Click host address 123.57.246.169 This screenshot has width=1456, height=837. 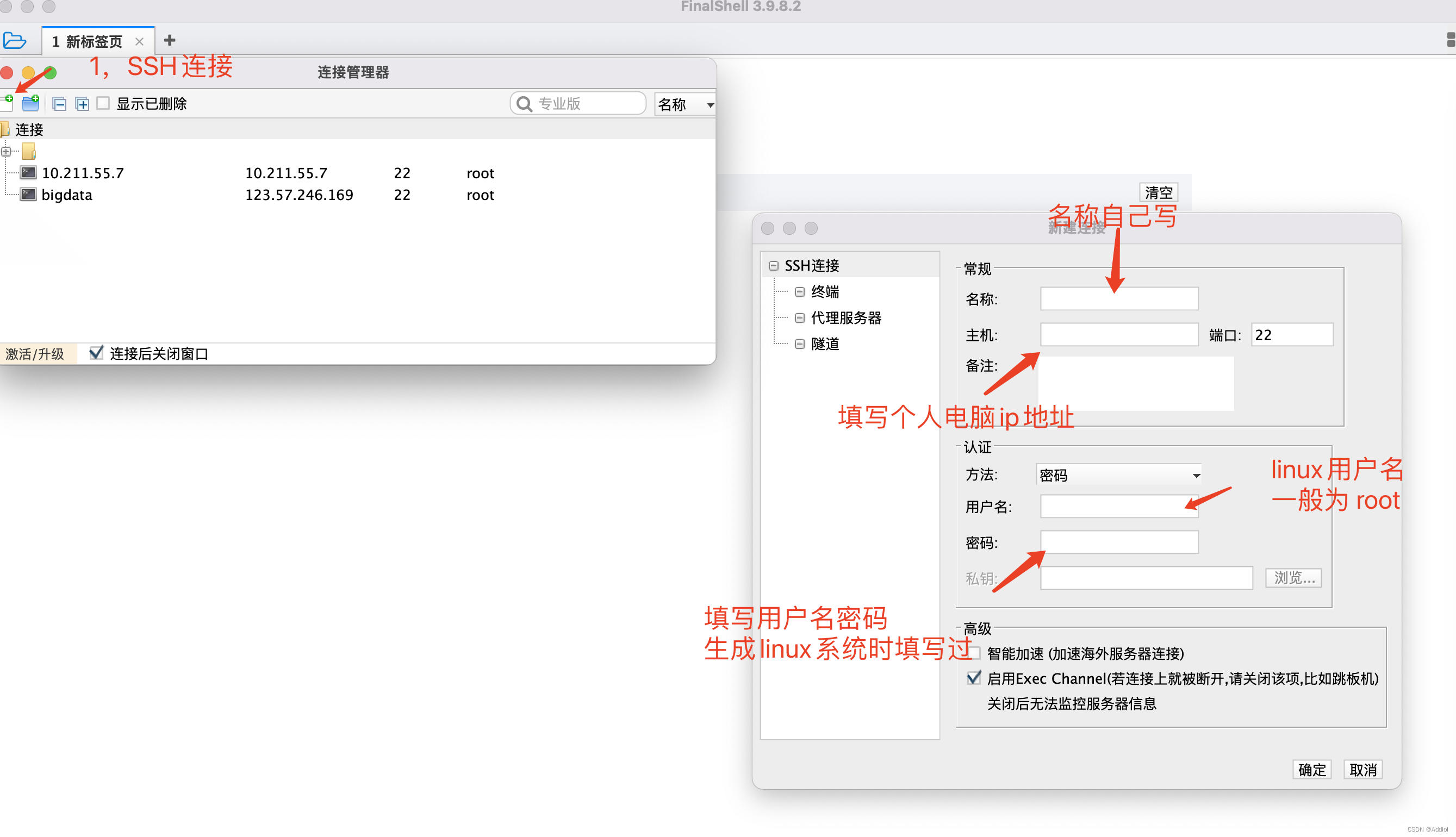click(299, 195)
